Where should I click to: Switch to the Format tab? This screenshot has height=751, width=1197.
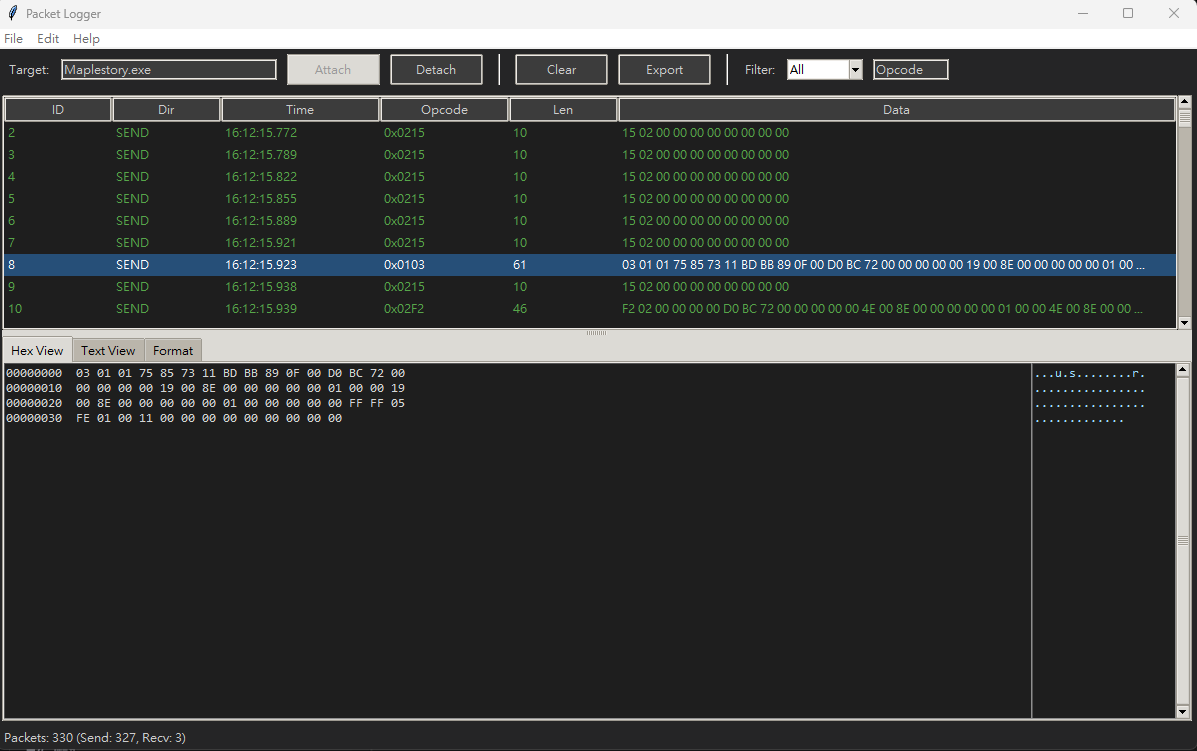pyautogui.click(x=173, y=351)
